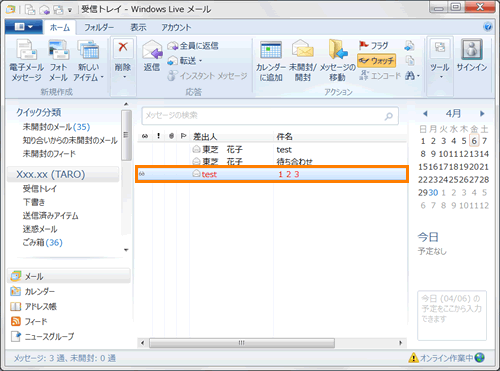Viewport: 500px width, 371px height.
Task: Sort by attachment column header
Action: (x=171, y=136)
